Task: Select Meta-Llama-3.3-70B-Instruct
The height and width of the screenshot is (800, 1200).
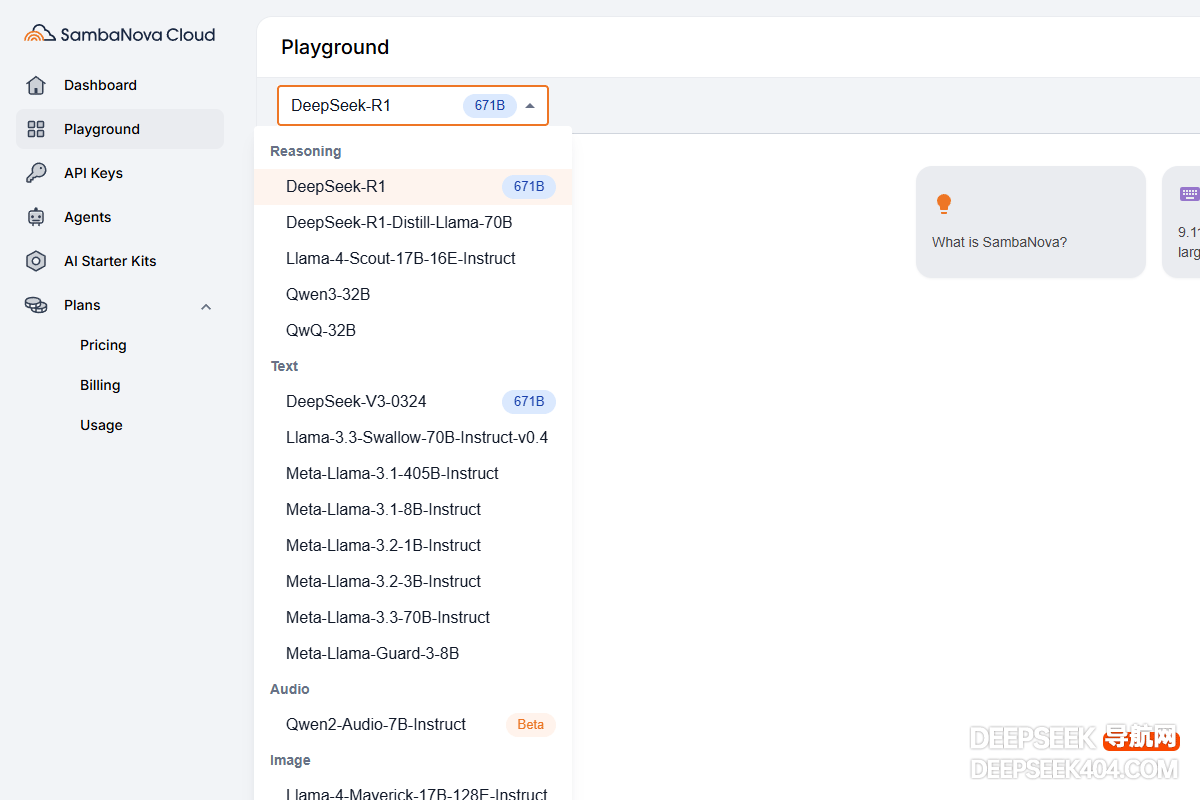Action: click(413, 617)
